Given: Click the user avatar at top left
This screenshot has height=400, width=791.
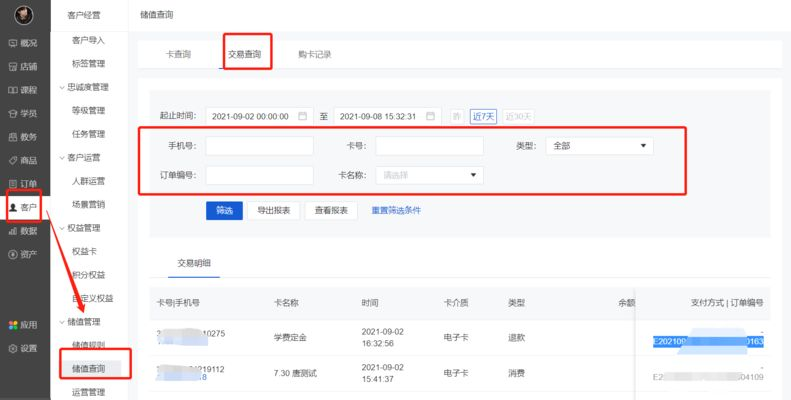Looking at the screenshot, I should coord(24,15).
